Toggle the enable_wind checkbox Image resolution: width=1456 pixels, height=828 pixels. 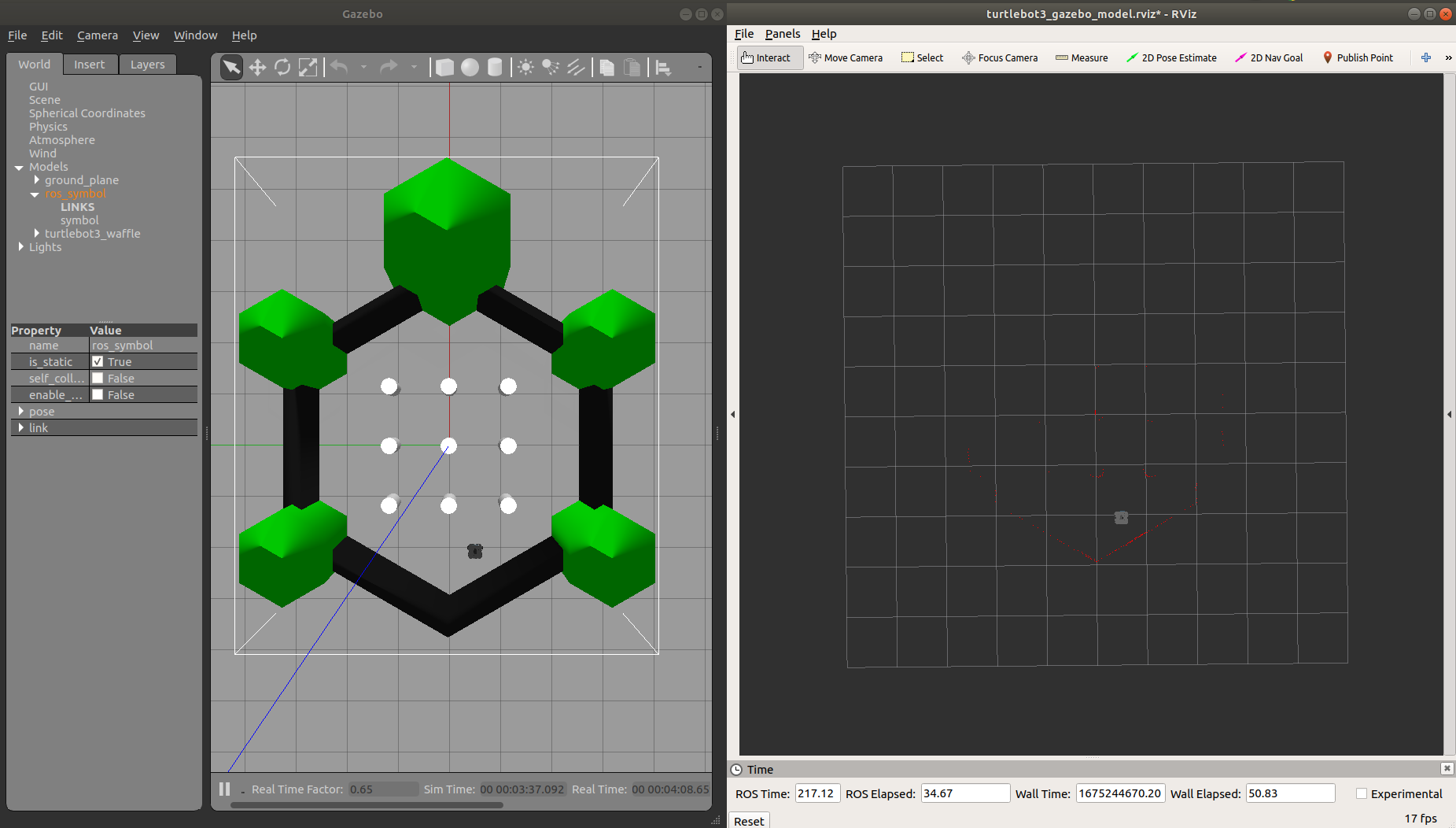(98, 395)
